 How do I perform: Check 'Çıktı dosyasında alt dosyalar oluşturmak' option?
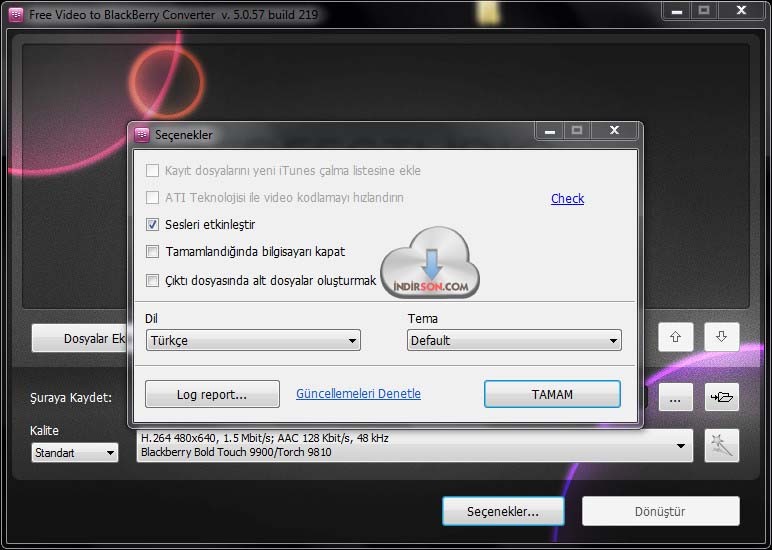(x=153, y=281)
